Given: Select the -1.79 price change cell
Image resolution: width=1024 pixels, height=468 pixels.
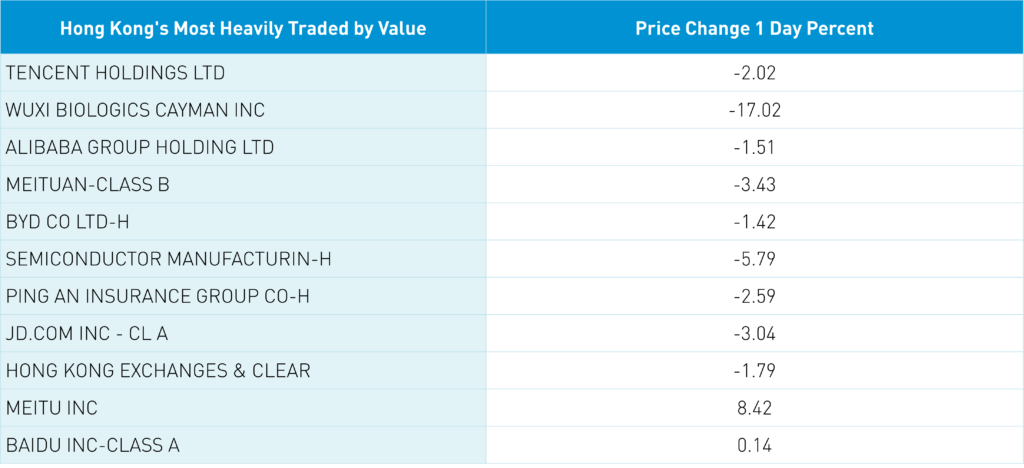Looking at the screenshot, I should (754, 371).
